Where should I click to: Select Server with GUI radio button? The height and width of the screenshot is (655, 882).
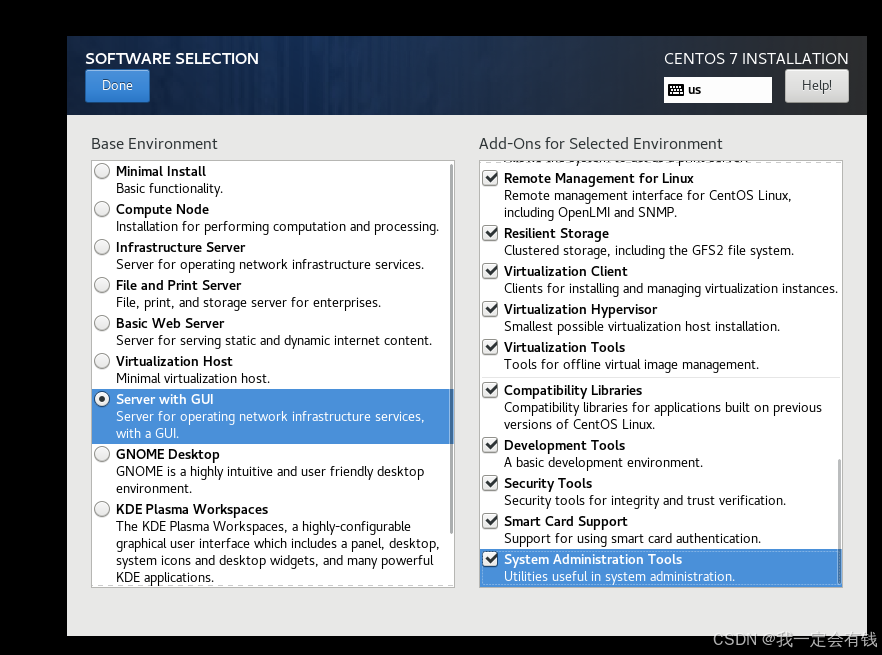coord(102,399)
